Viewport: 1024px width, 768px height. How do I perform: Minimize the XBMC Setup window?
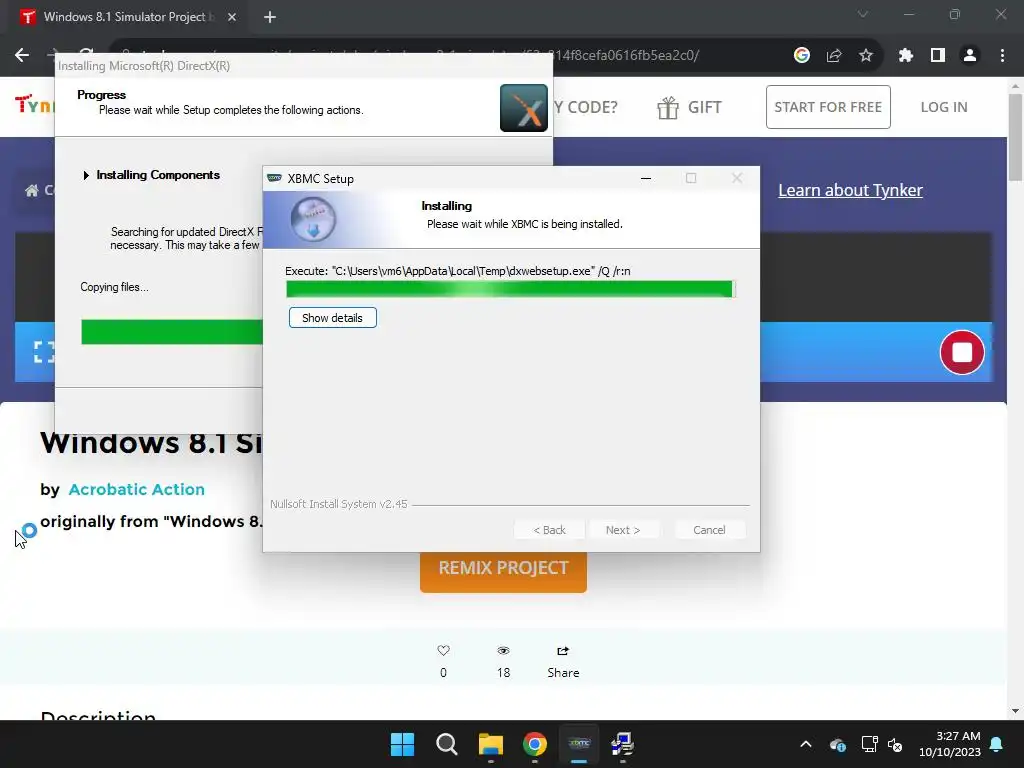pyautogui.click(x=646, y=178)
